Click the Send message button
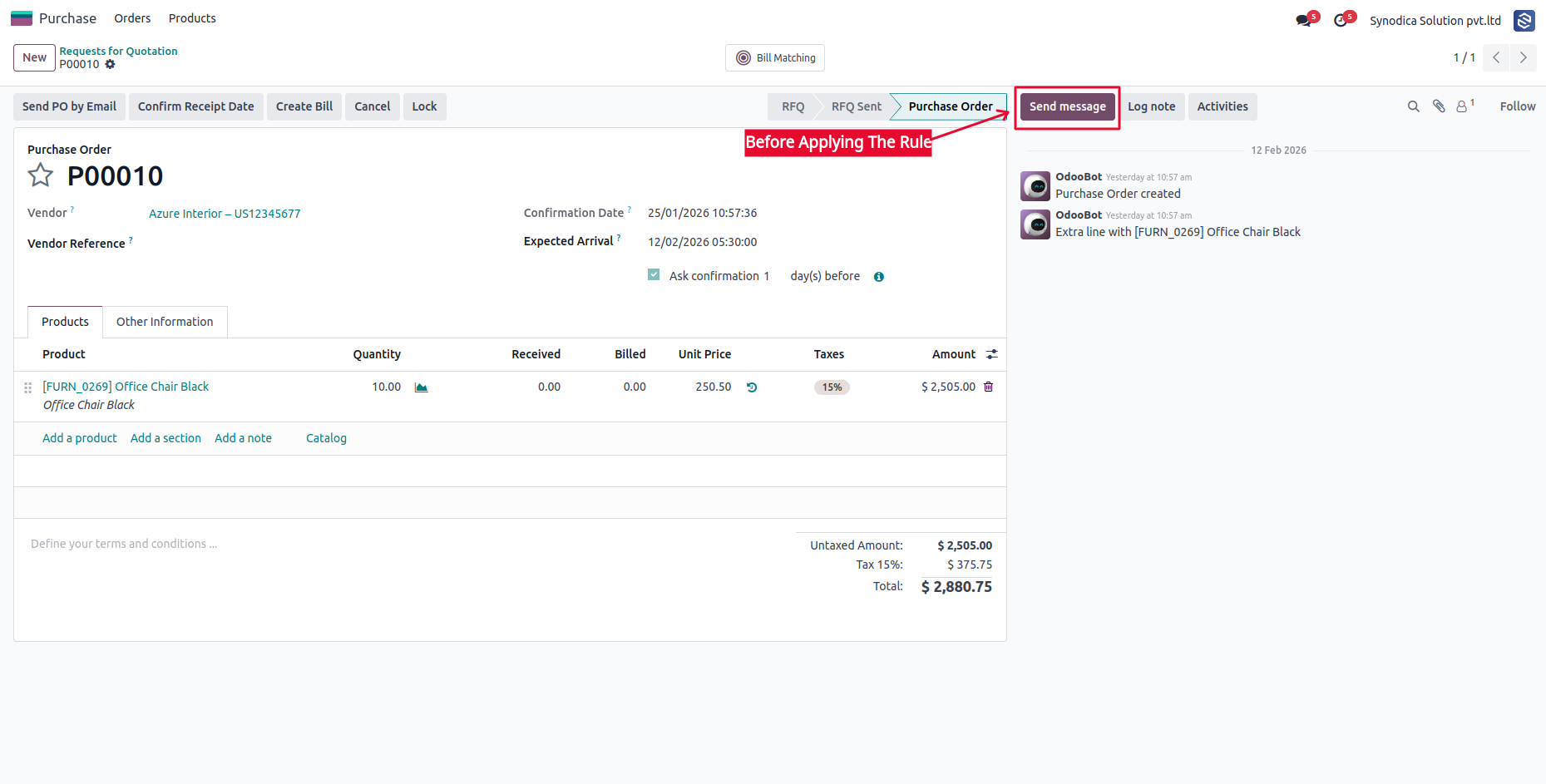 click(x=1067, y=106)
